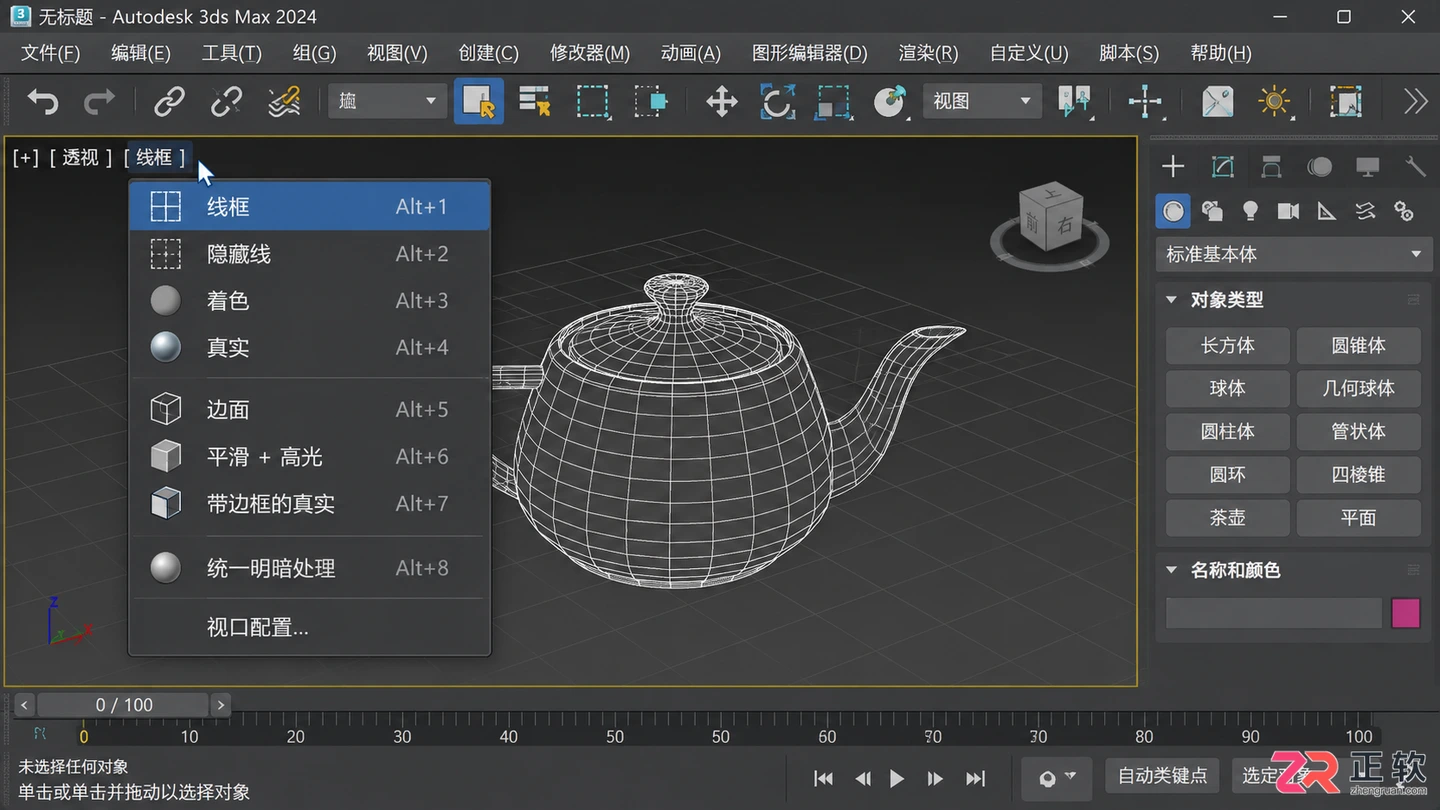1440x810 pixels.
Task: Open 视口配置... menu entry
Action: click(x=310, y=628)
